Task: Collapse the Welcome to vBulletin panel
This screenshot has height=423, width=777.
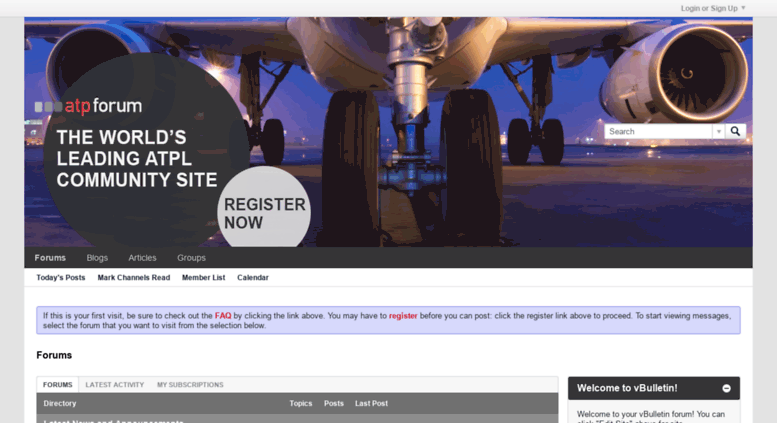Action: click(x=726, y=388)
